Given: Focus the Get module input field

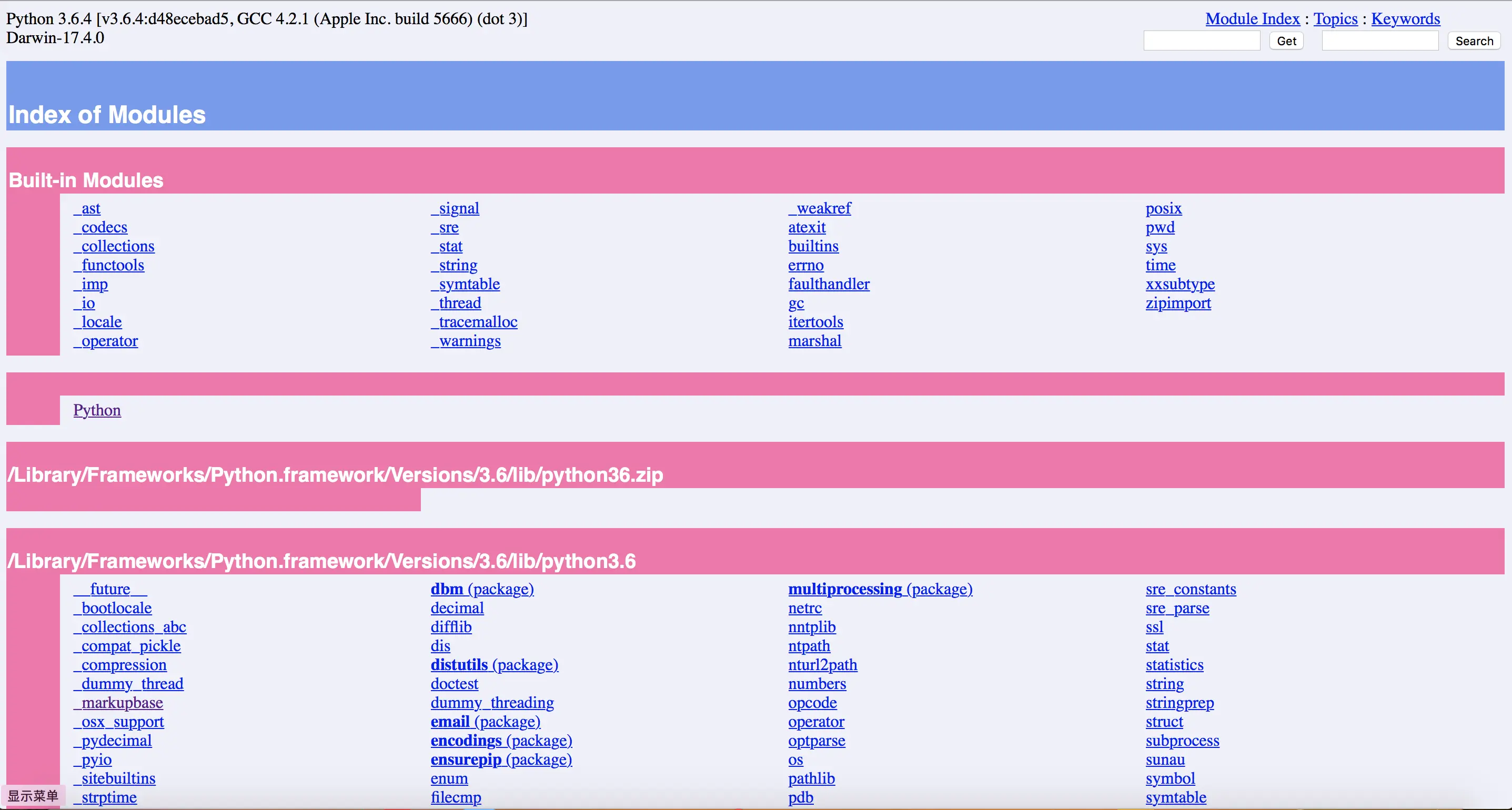Looking at the screenshot, I should [x=1202, y=41].
